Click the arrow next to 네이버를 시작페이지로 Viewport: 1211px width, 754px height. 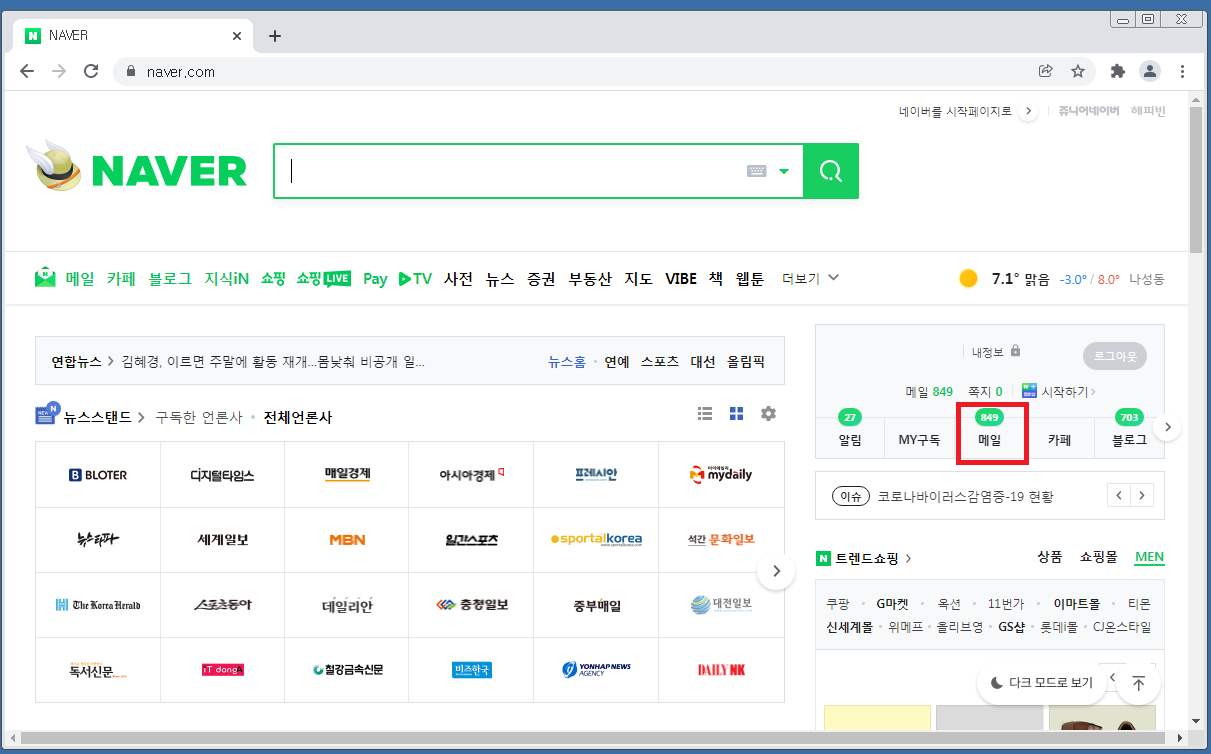click(x=1028, y=112)
